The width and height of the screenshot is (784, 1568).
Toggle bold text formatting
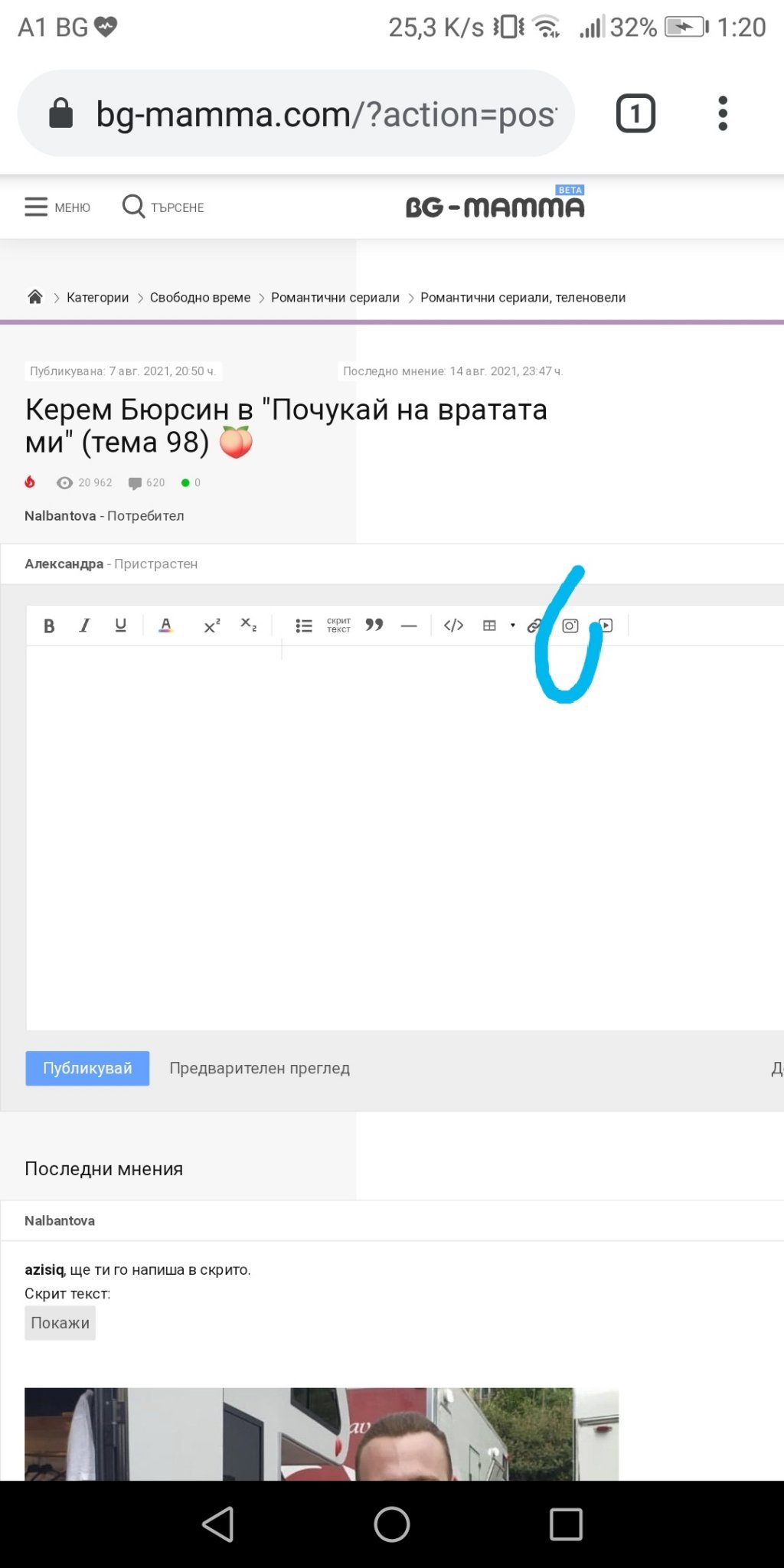coord(49,626)
